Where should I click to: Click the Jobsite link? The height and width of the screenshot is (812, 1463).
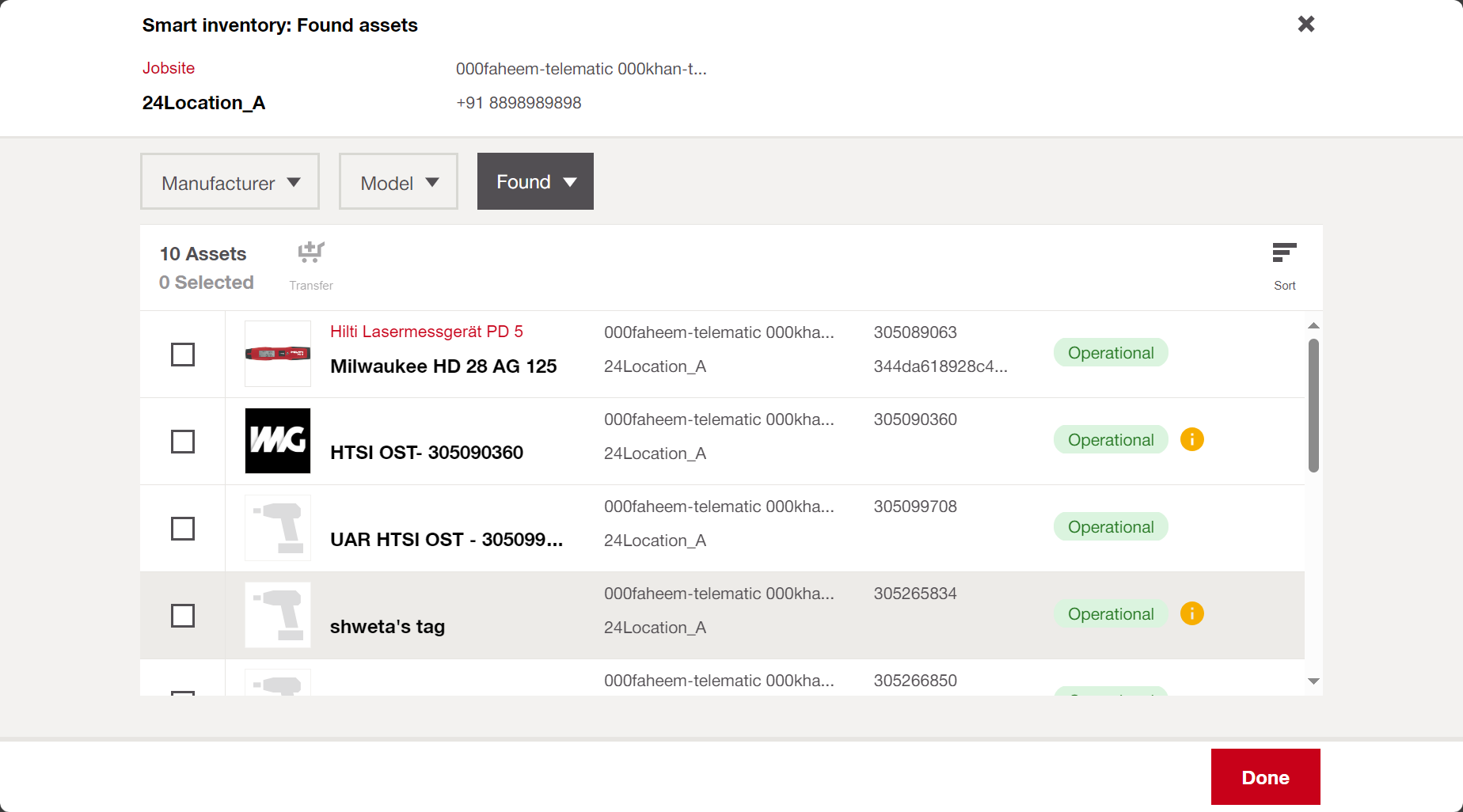169,68
